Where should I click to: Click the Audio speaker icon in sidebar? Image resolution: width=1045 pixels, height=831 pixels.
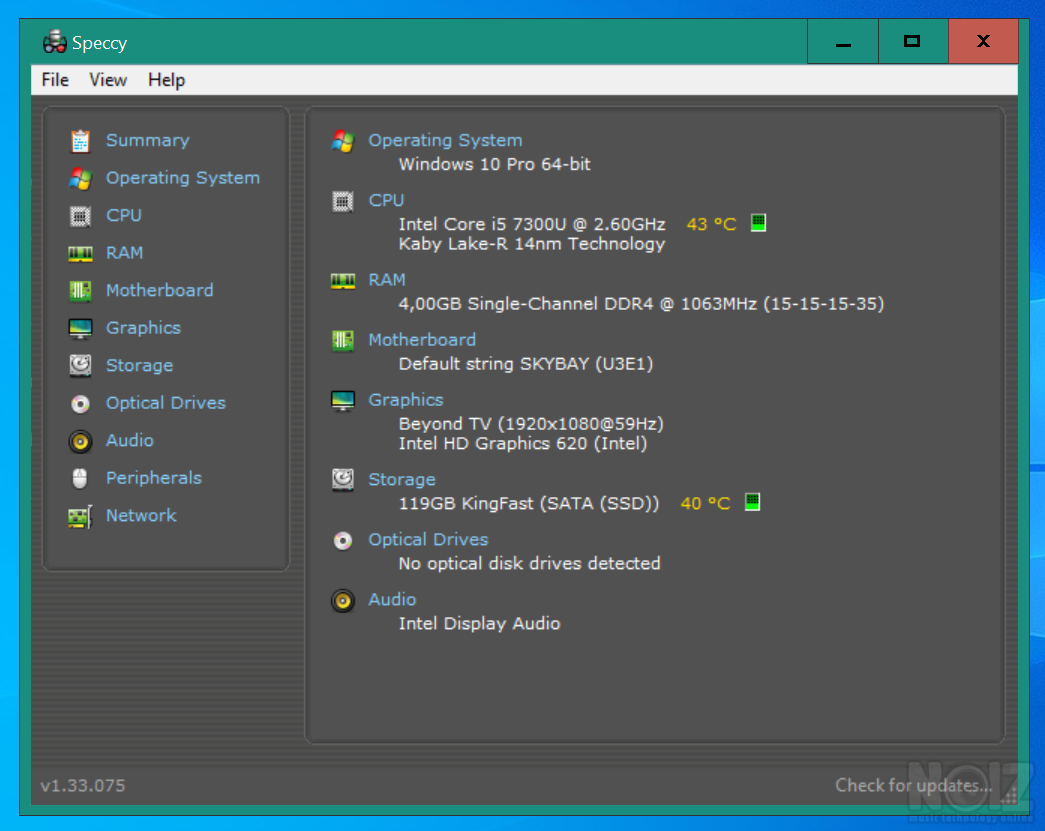coord(80,441)
